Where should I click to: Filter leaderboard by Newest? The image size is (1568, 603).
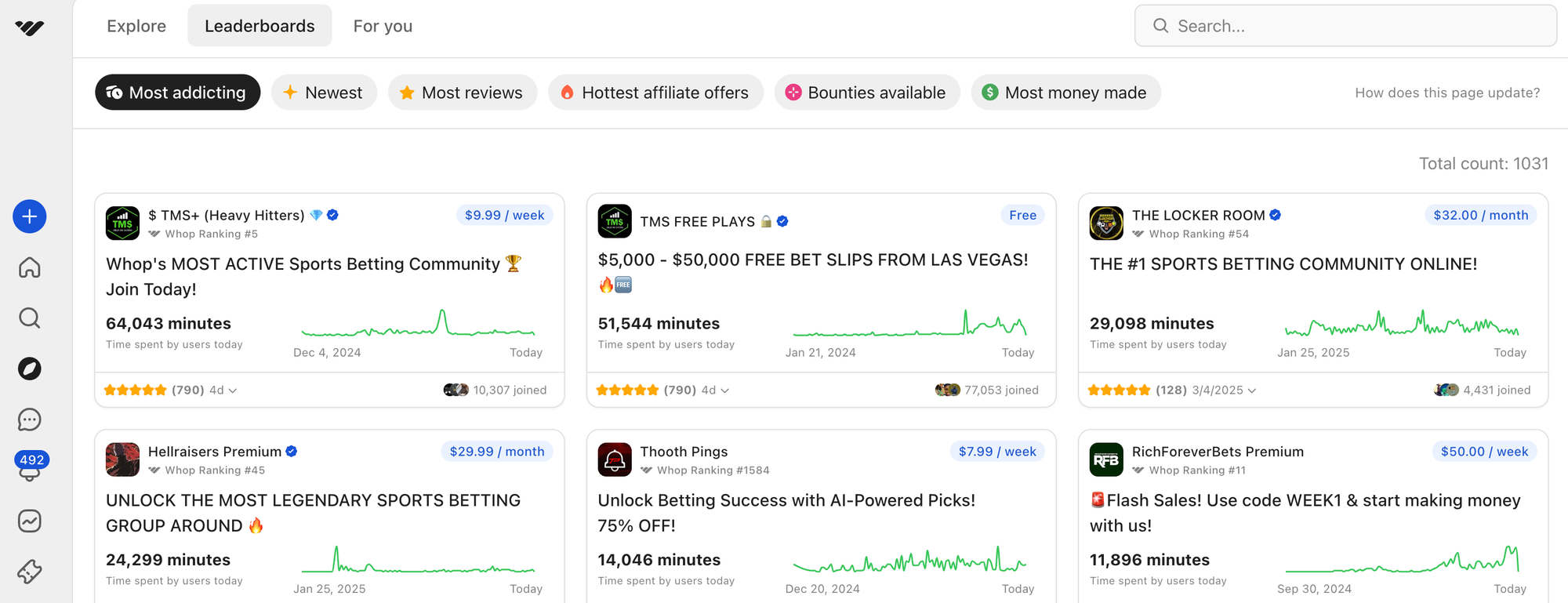pos(324,93)
